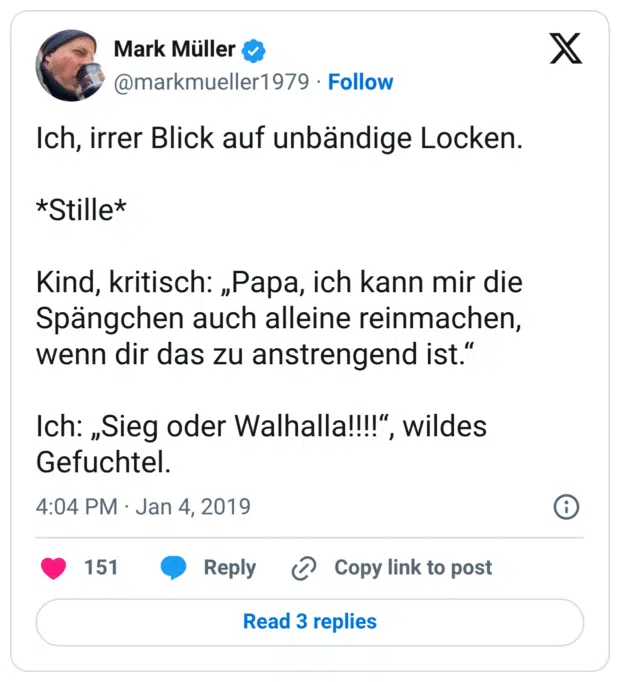The image size is (620, 682).
Task: Click the chain link icon
Action: [303, 569]
